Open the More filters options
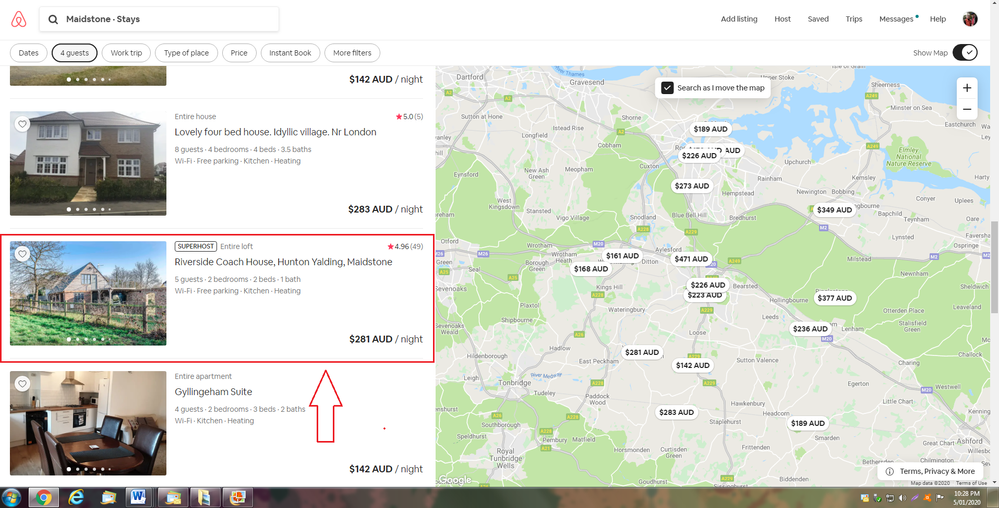This screenshot has height=508, width=999. pos(352,53)
